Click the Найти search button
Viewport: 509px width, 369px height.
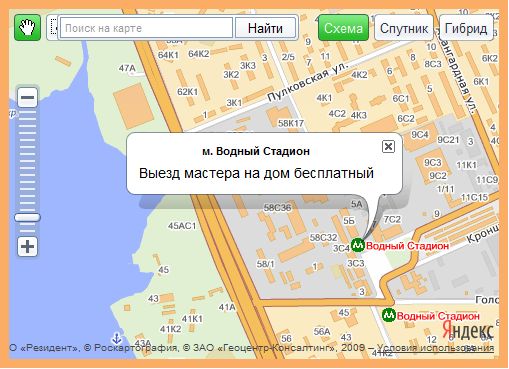265,28
